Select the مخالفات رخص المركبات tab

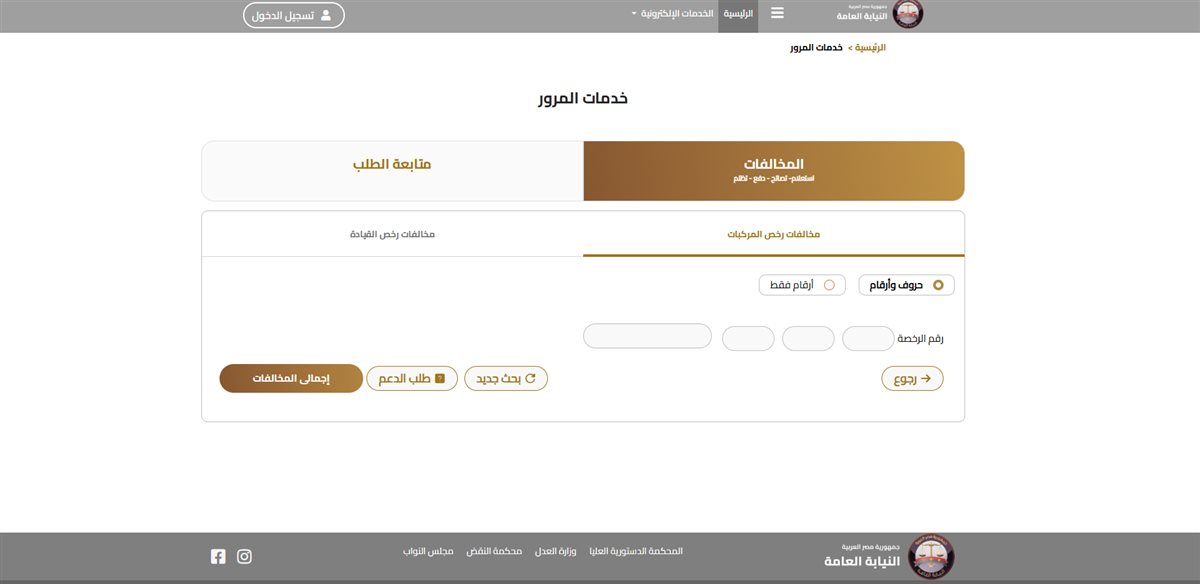pyautogui.click(x=773, y=234)
